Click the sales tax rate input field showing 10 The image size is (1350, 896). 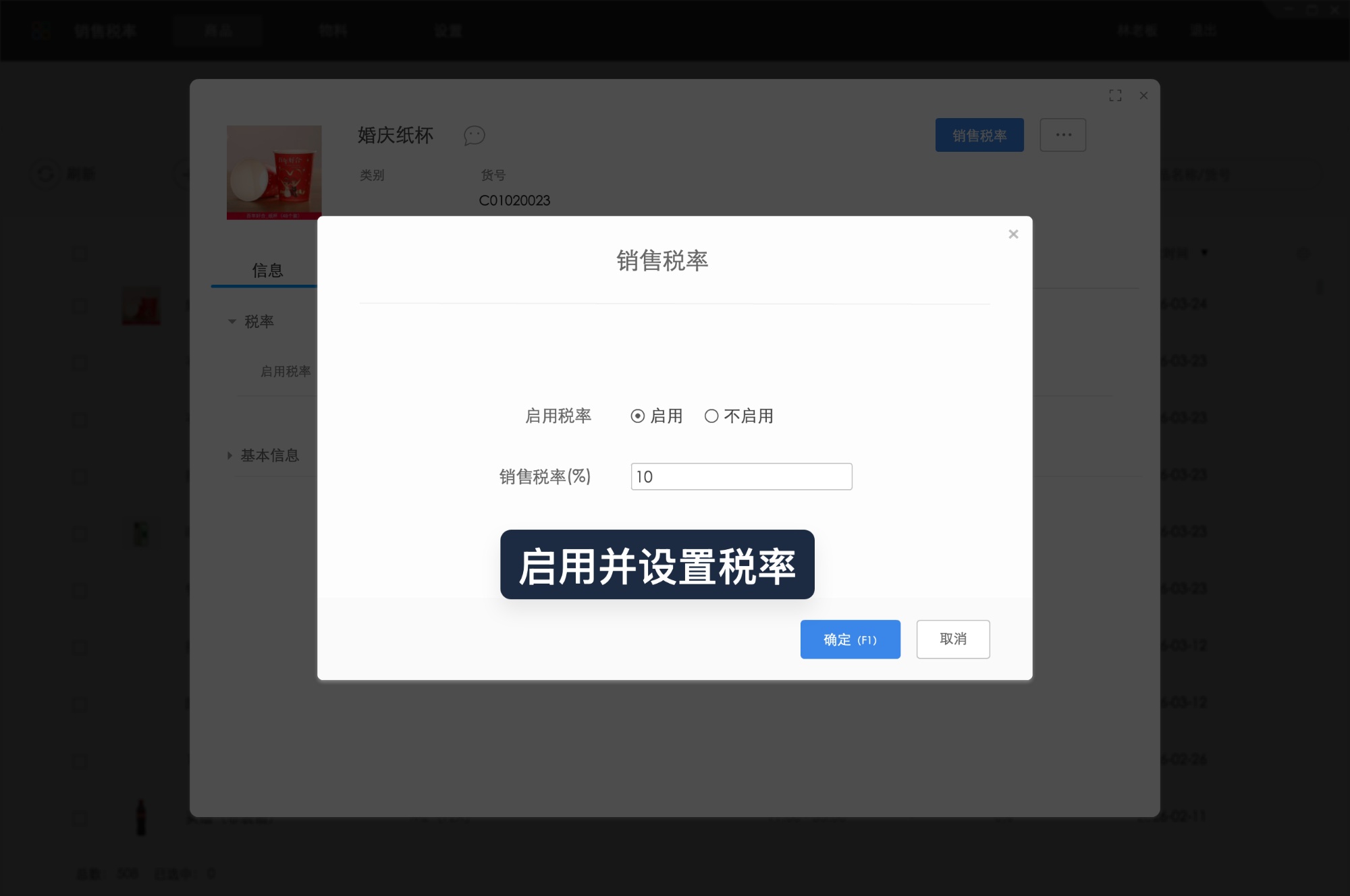coord(741,476)
